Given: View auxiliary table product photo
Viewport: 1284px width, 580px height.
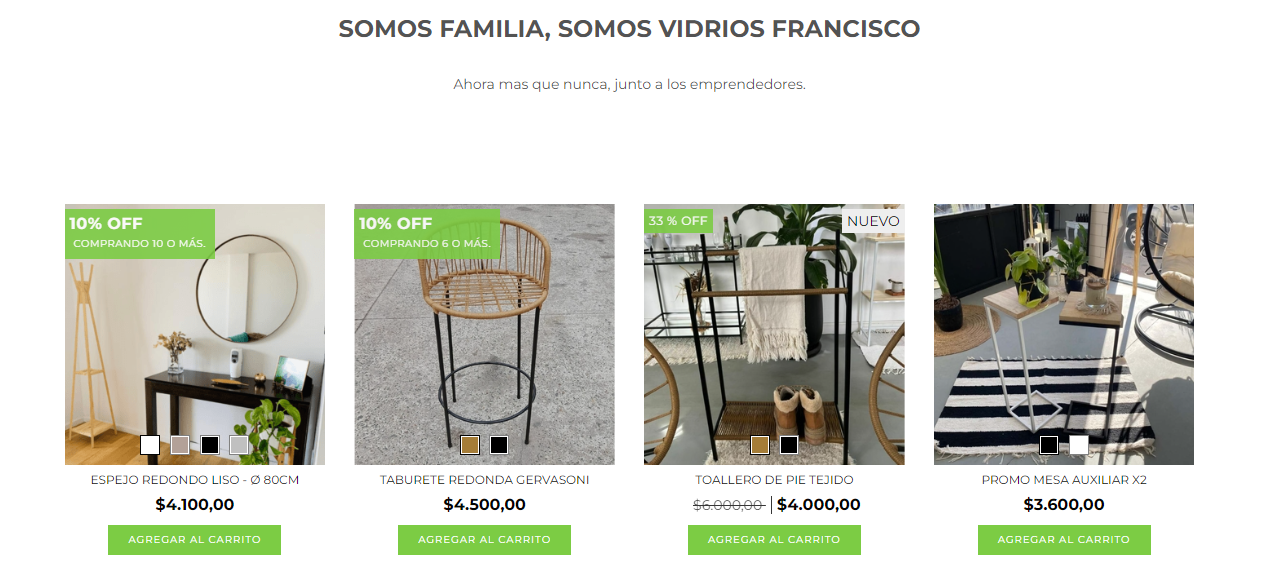Looking at the screenshot, I should point(1064,335).
